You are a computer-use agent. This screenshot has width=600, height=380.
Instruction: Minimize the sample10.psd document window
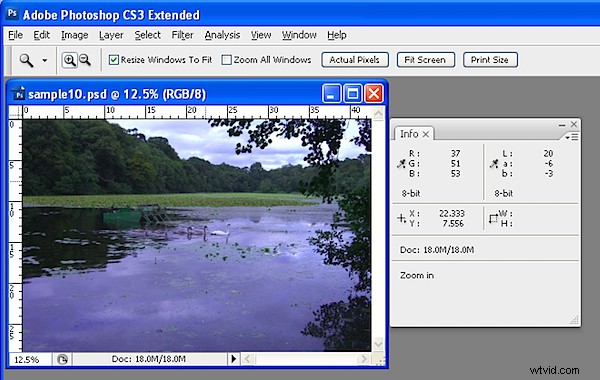(x=332, y=94)
